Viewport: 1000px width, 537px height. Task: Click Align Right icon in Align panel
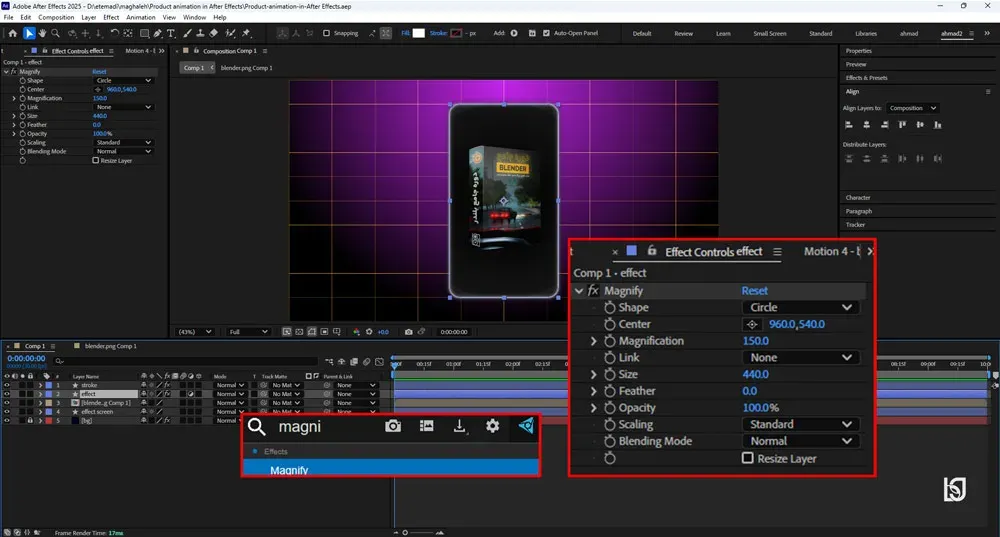(885, 125)
